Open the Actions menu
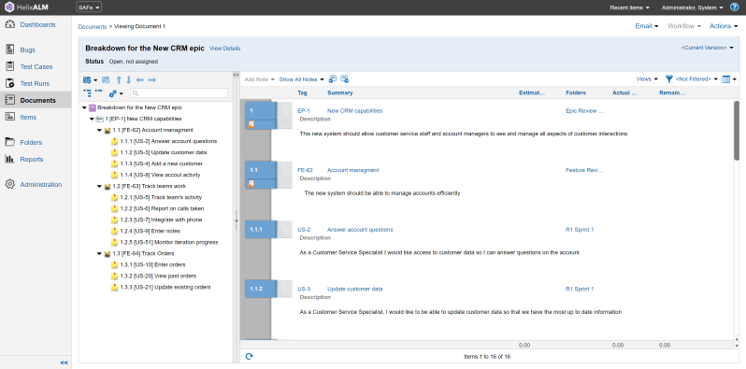Viewport: 746px width, 369px height. [724, 26]
